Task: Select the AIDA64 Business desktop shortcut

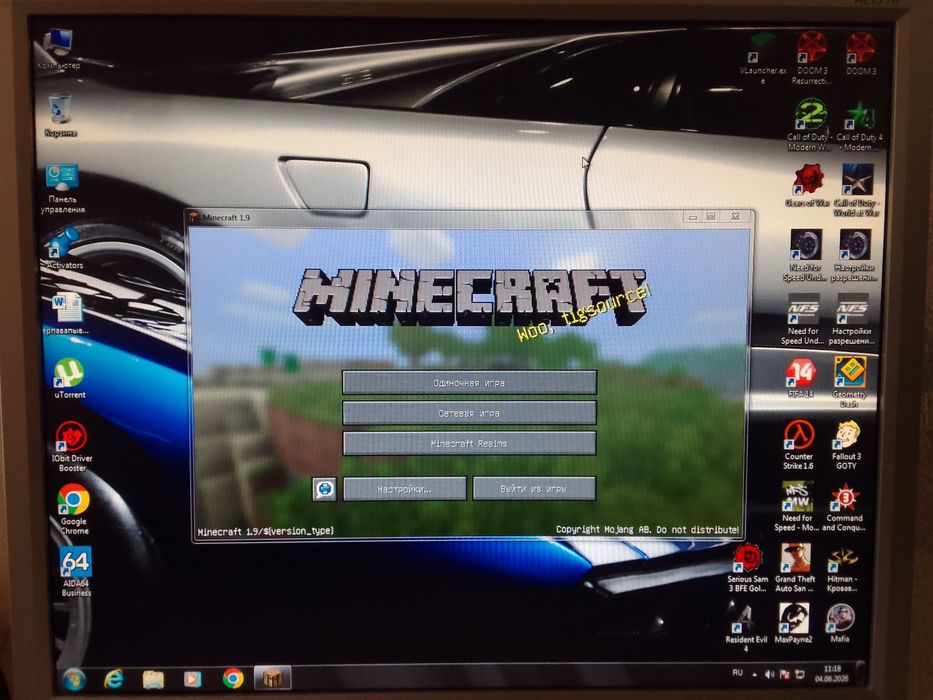Action: [x=76, y=571]
